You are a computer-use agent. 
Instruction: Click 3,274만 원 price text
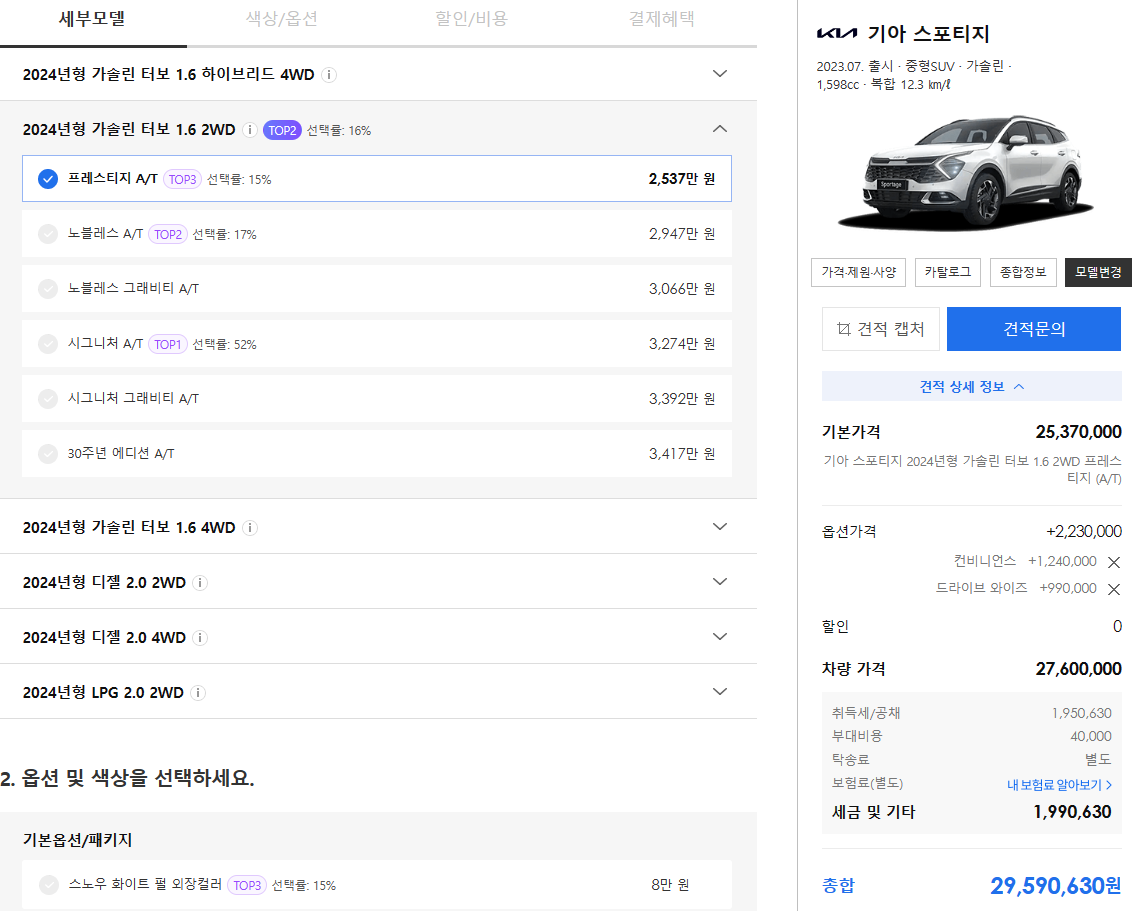(682, 344)
